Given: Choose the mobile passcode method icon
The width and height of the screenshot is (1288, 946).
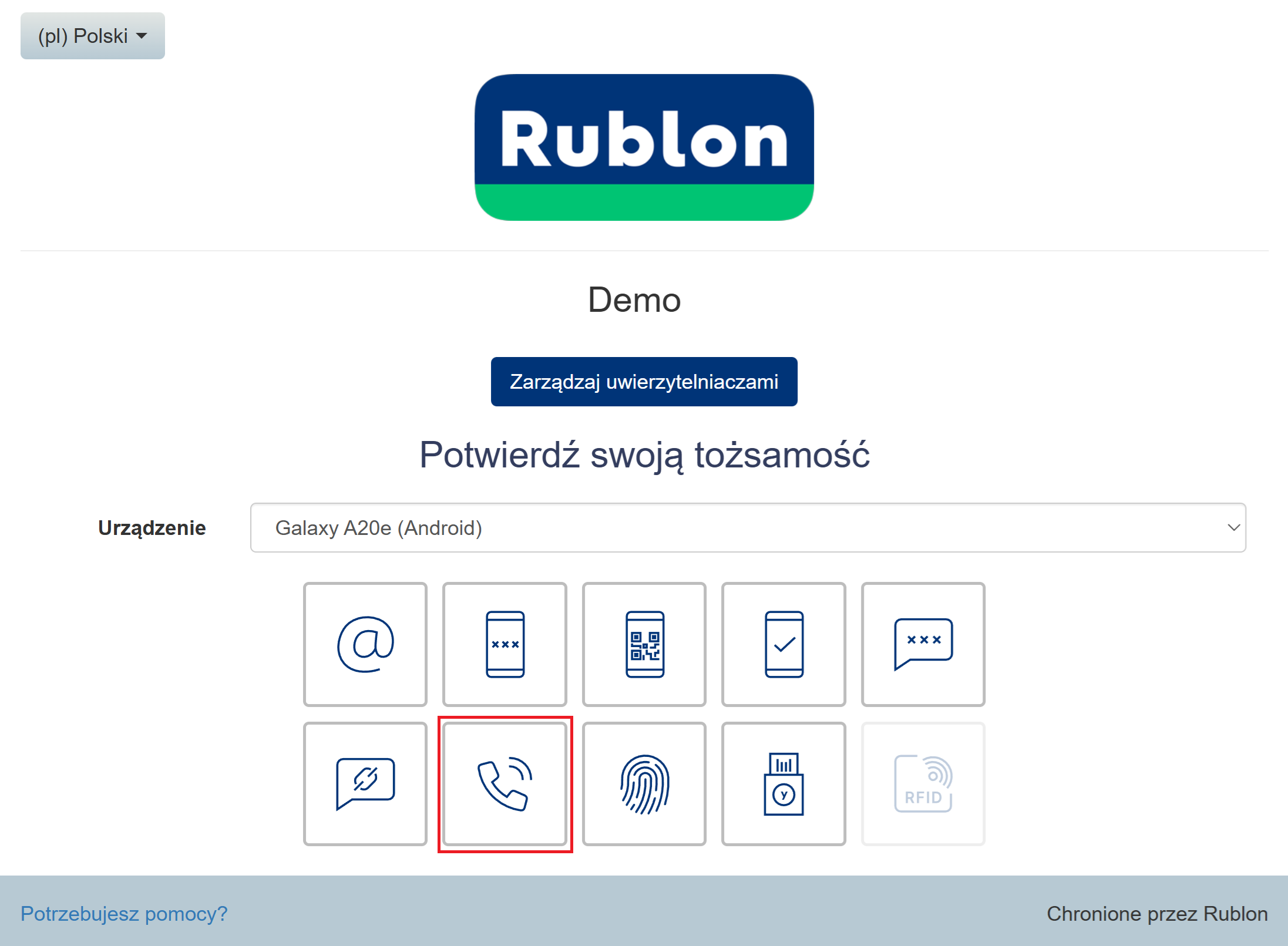Looking at the screenshot, I should pyautogui.click(x=505, y=644).
